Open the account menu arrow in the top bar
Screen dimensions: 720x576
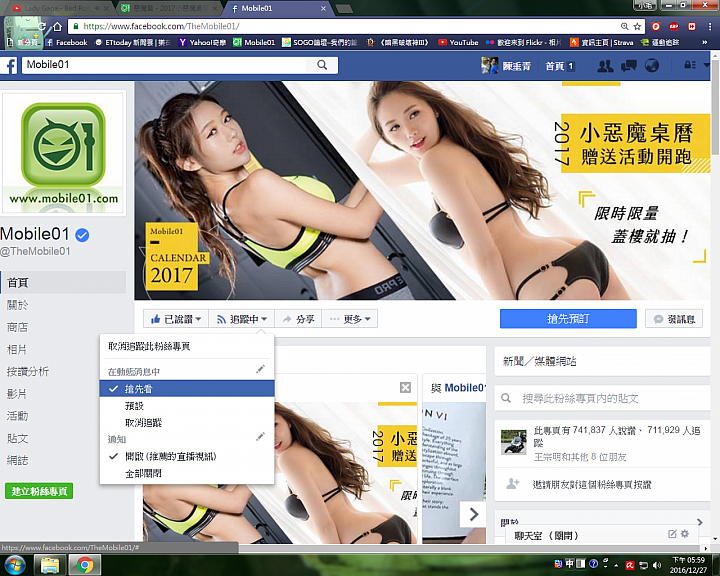coord(707,66)
